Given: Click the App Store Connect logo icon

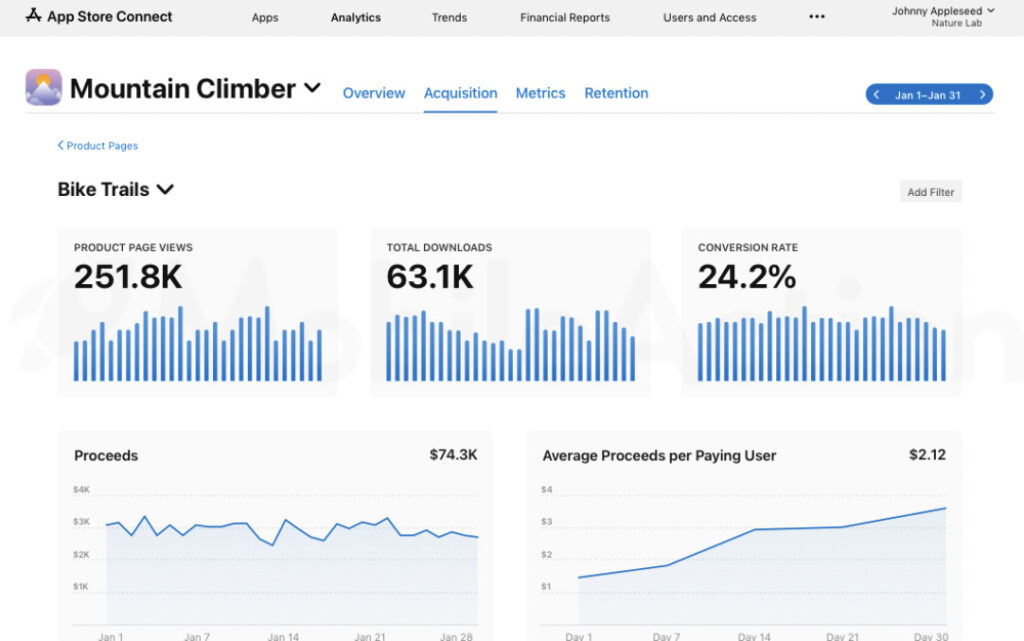Looking at the screenshot, I should click(33, 16).
